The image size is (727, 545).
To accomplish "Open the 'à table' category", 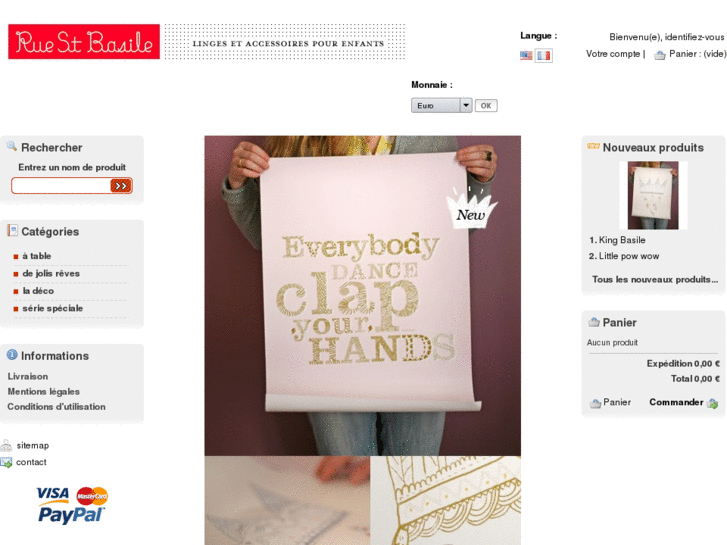I will [x=37, y=256].
